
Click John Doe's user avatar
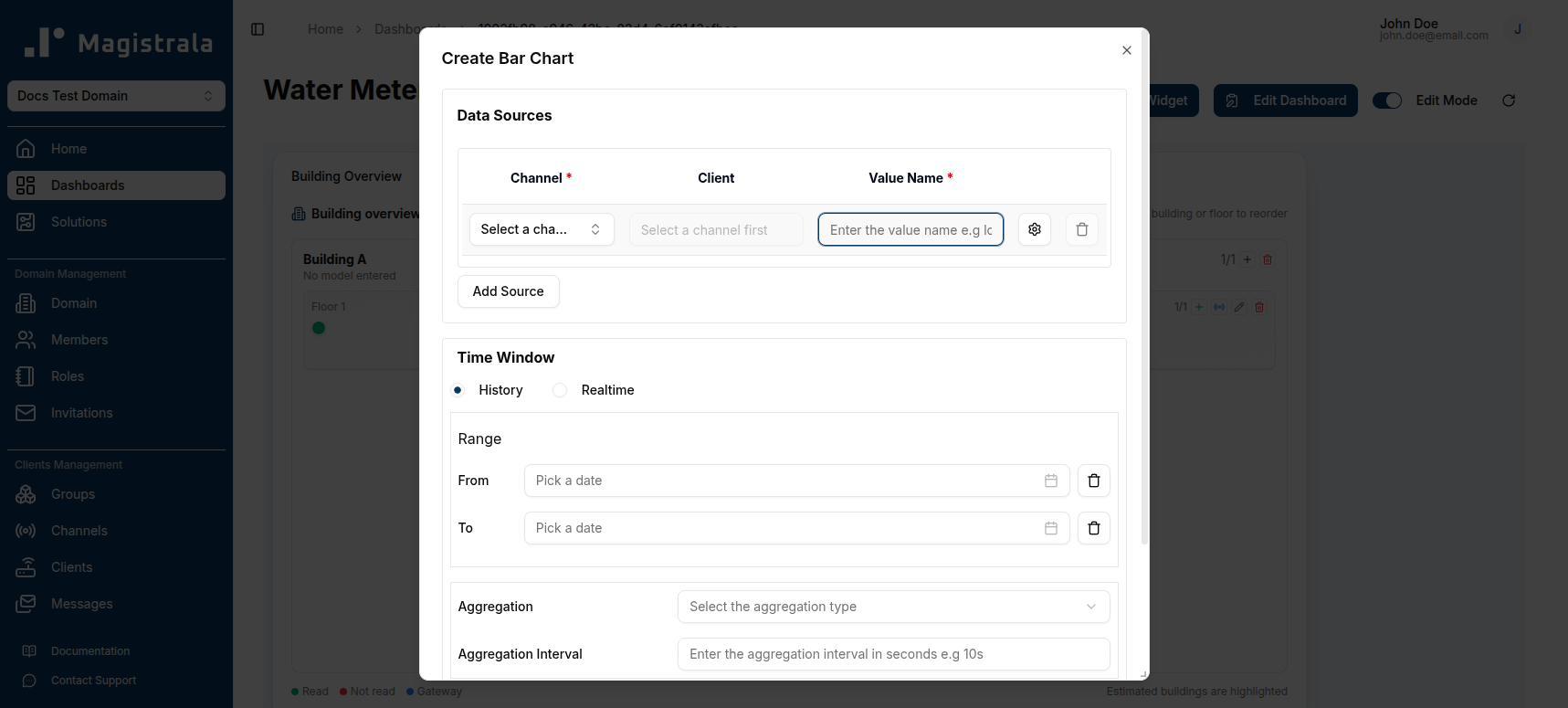click(1518, 29)
